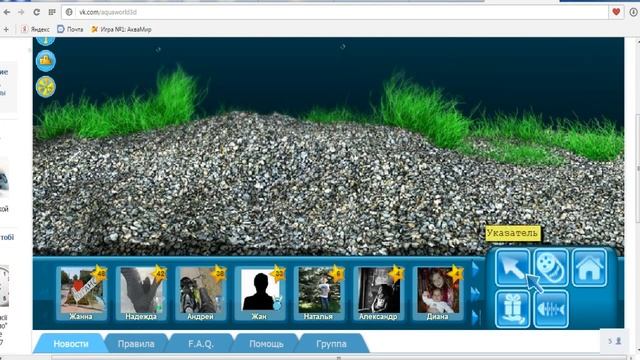Viewport: 640px width, 360px height.
Task: Add bookmark with plus icon
Action: [x=6, y=29]
